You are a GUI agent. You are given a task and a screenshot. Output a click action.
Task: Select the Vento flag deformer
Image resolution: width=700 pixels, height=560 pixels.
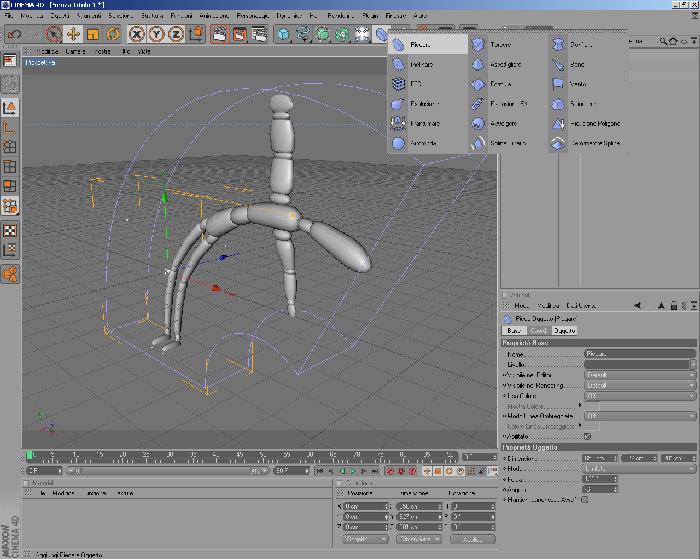[588, 84]
